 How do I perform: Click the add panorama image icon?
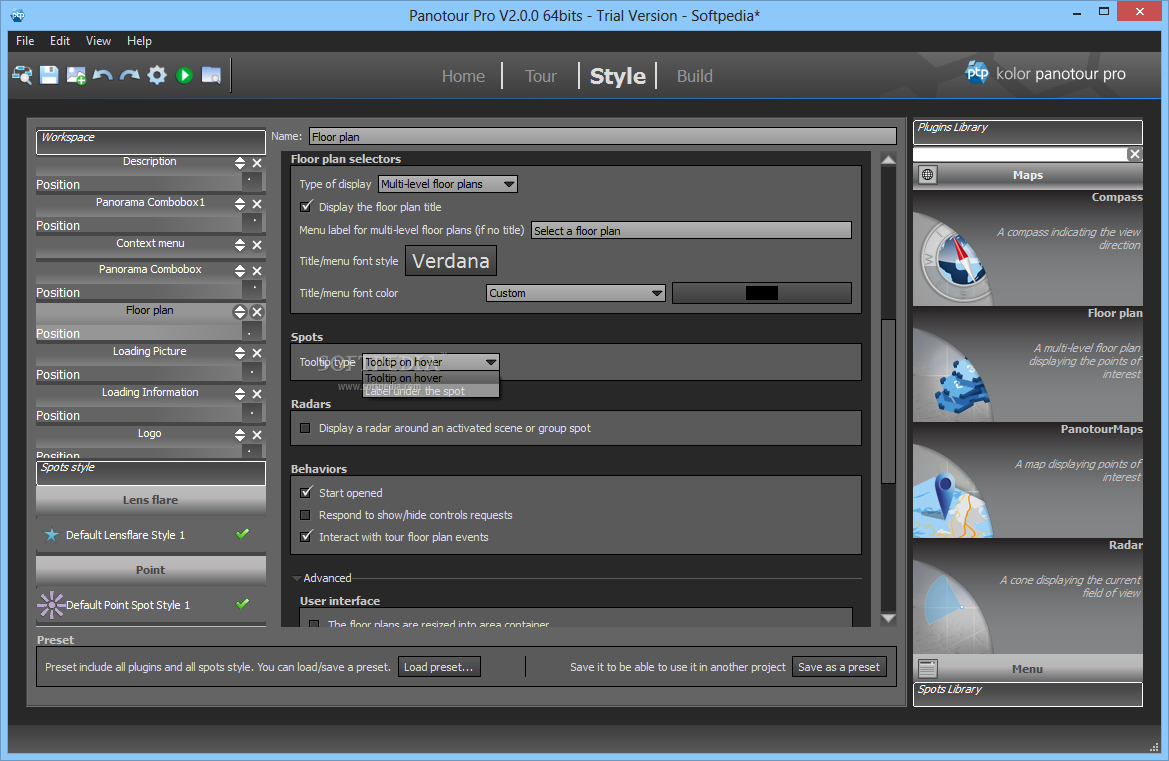pyautogui.click(x=76, y=75)
